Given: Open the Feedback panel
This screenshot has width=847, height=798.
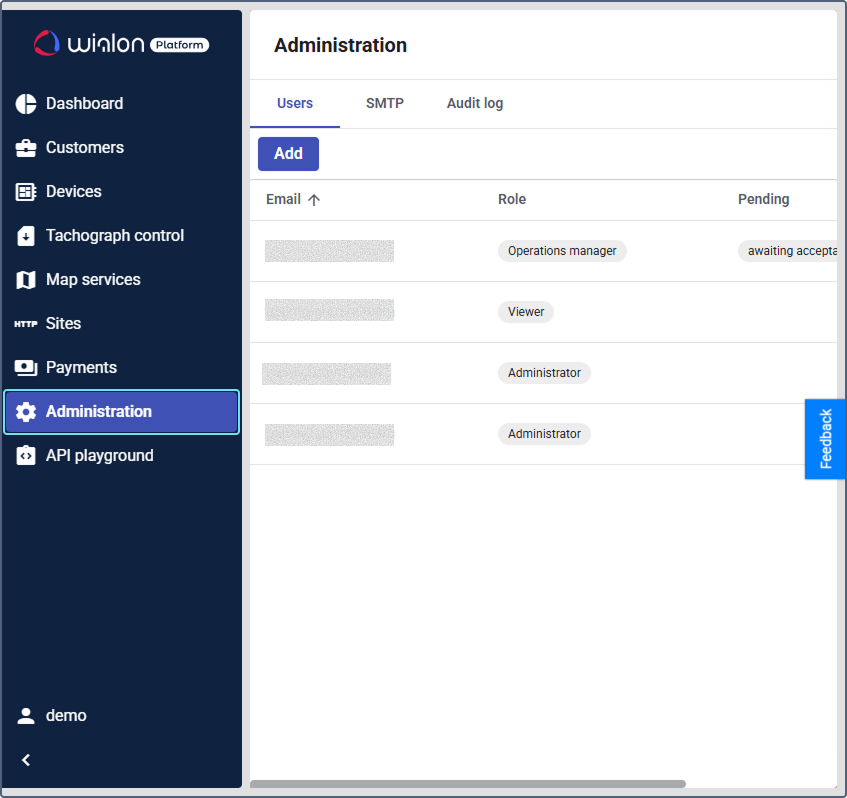Looking at the screenshot, I should click(x=825, y=439).
